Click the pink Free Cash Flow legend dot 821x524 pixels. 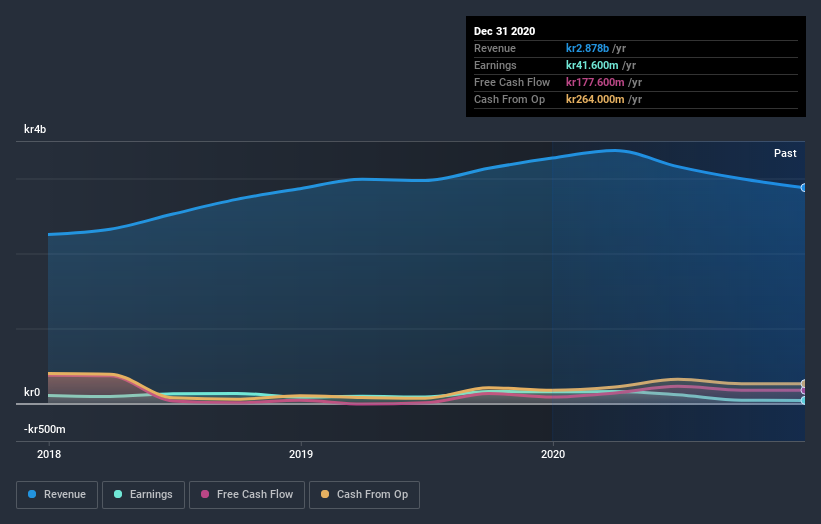coord(205,494)
